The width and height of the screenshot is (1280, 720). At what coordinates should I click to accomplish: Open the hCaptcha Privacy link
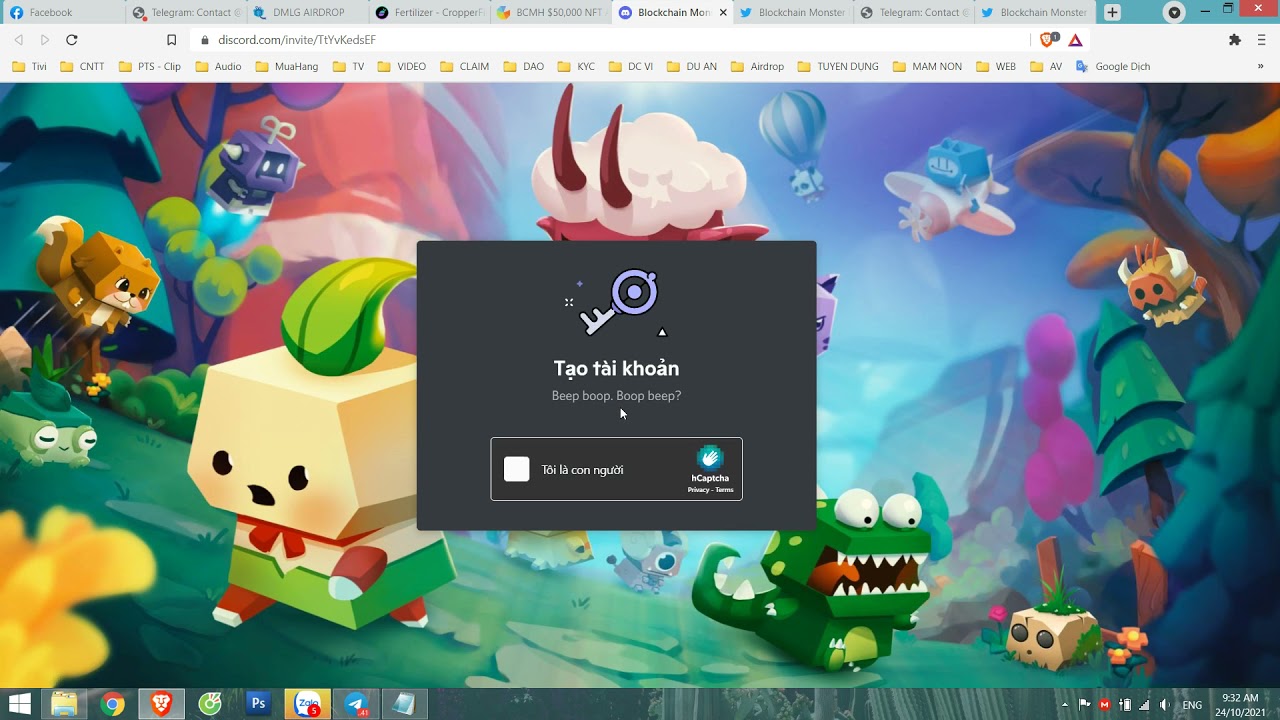tap(698, 490)
